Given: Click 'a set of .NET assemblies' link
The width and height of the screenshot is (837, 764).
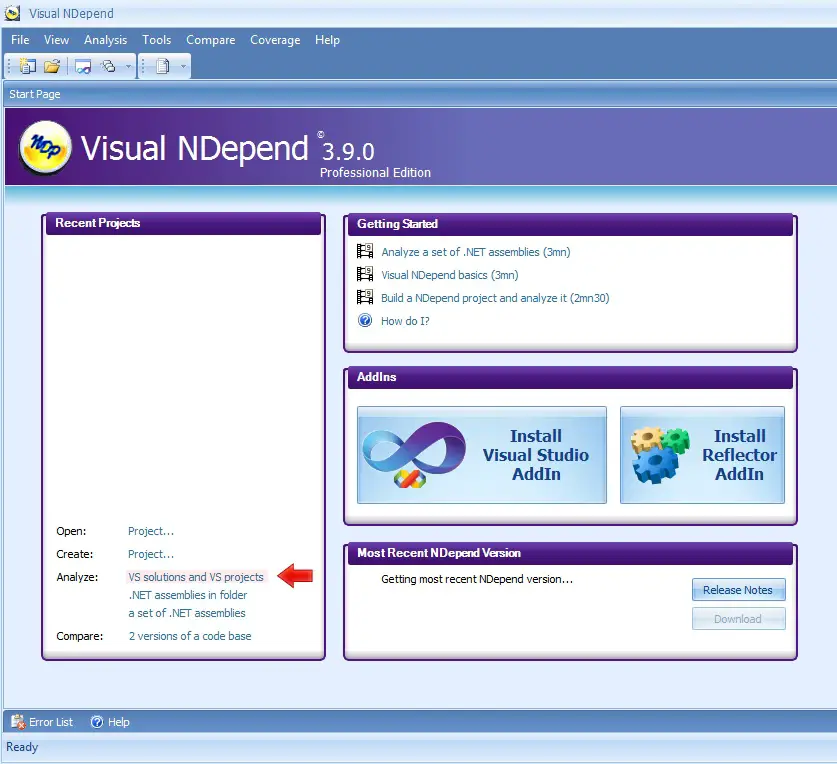Looking at the screenshot, I should point(187,613).
